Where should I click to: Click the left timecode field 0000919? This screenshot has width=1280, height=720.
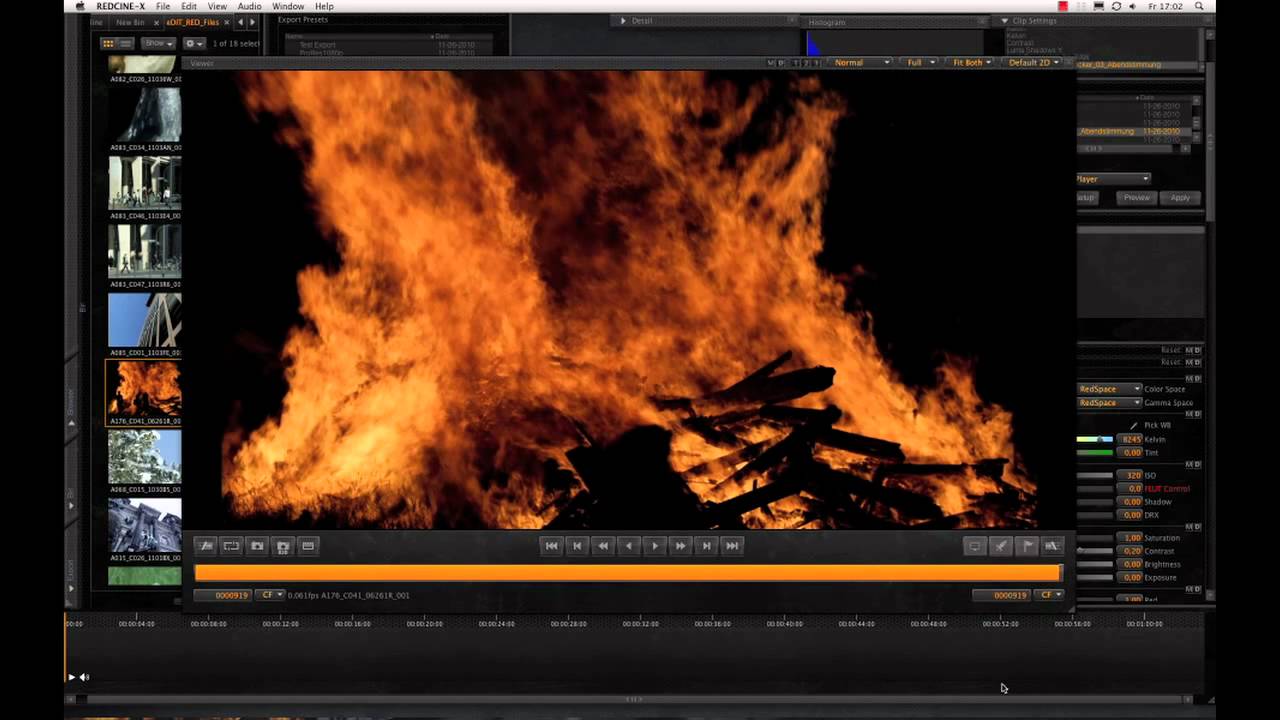click(224, 595)
